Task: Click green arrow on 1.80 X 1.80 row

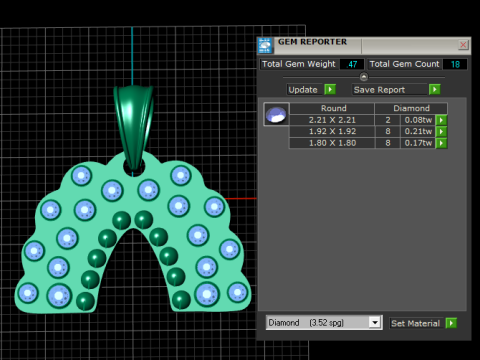Action: point(441,143)
